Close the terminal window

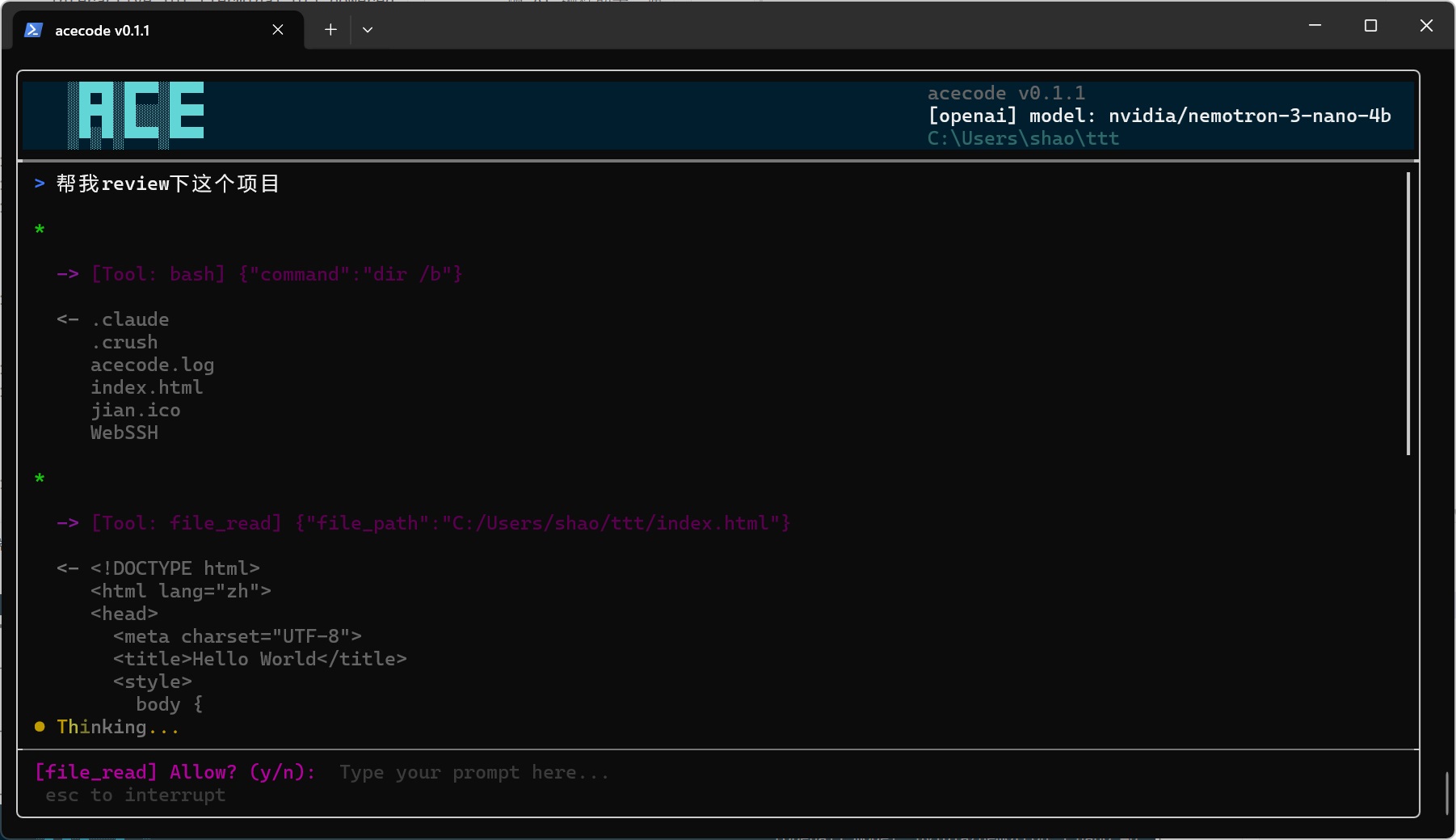[x=1425, y=25]
